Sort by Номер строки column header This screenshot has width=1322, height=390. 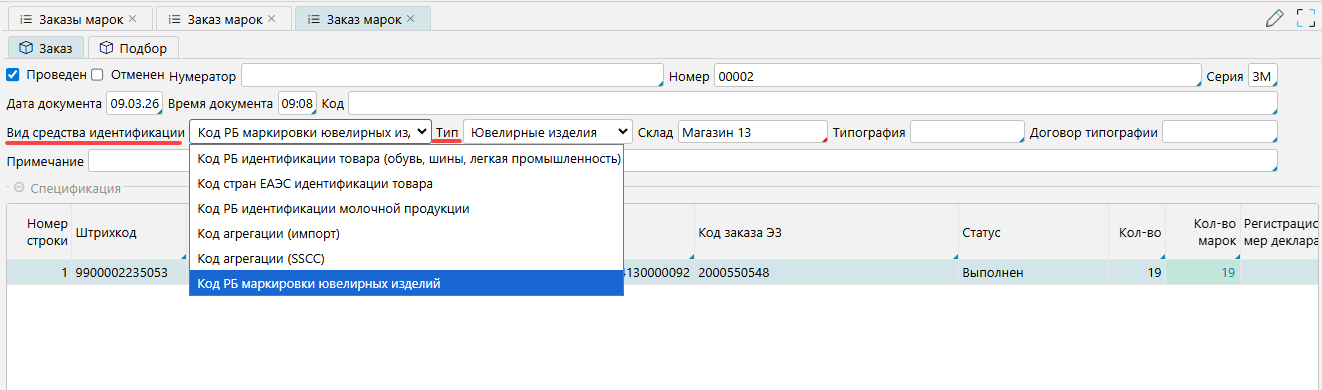pos(39,232)
